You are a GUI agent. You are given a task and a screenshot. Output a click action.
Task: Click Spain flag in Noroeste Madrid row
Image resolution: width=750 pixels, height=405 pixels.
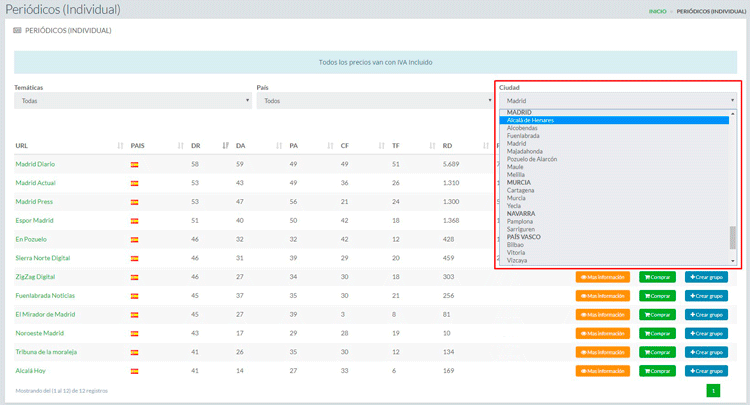(134, 334)
